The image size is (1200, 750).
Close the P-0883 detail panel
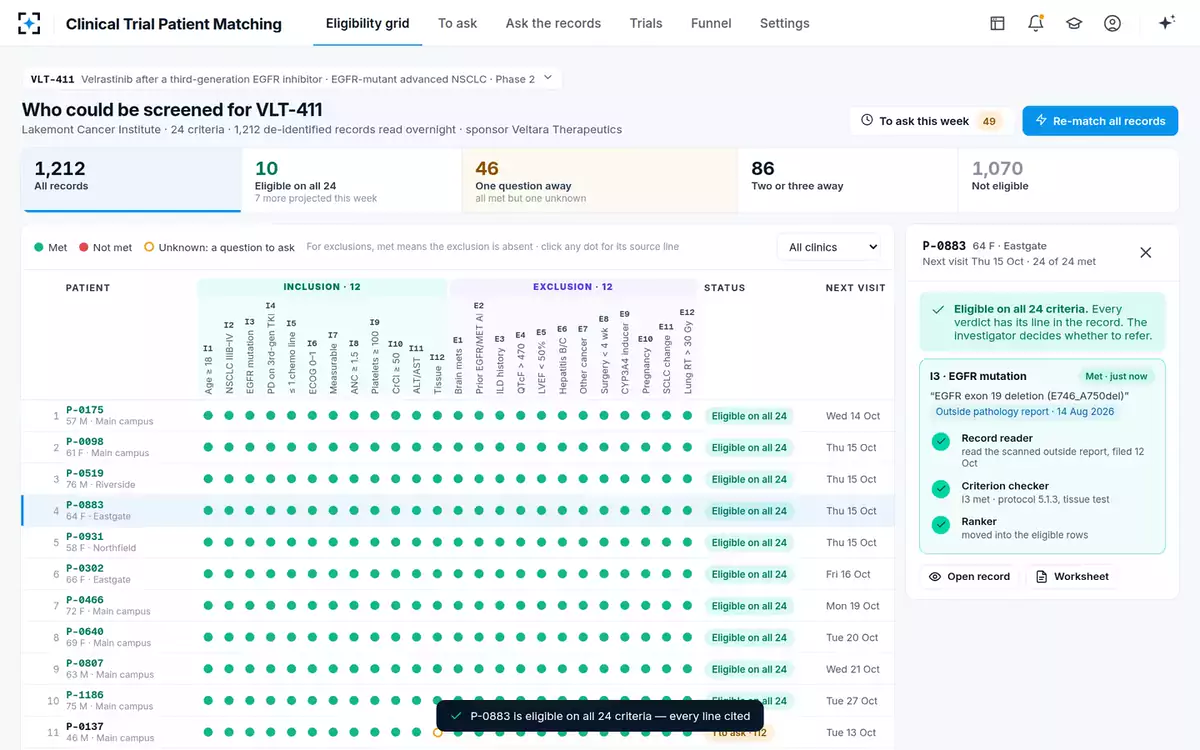(x=1146, y=252)
